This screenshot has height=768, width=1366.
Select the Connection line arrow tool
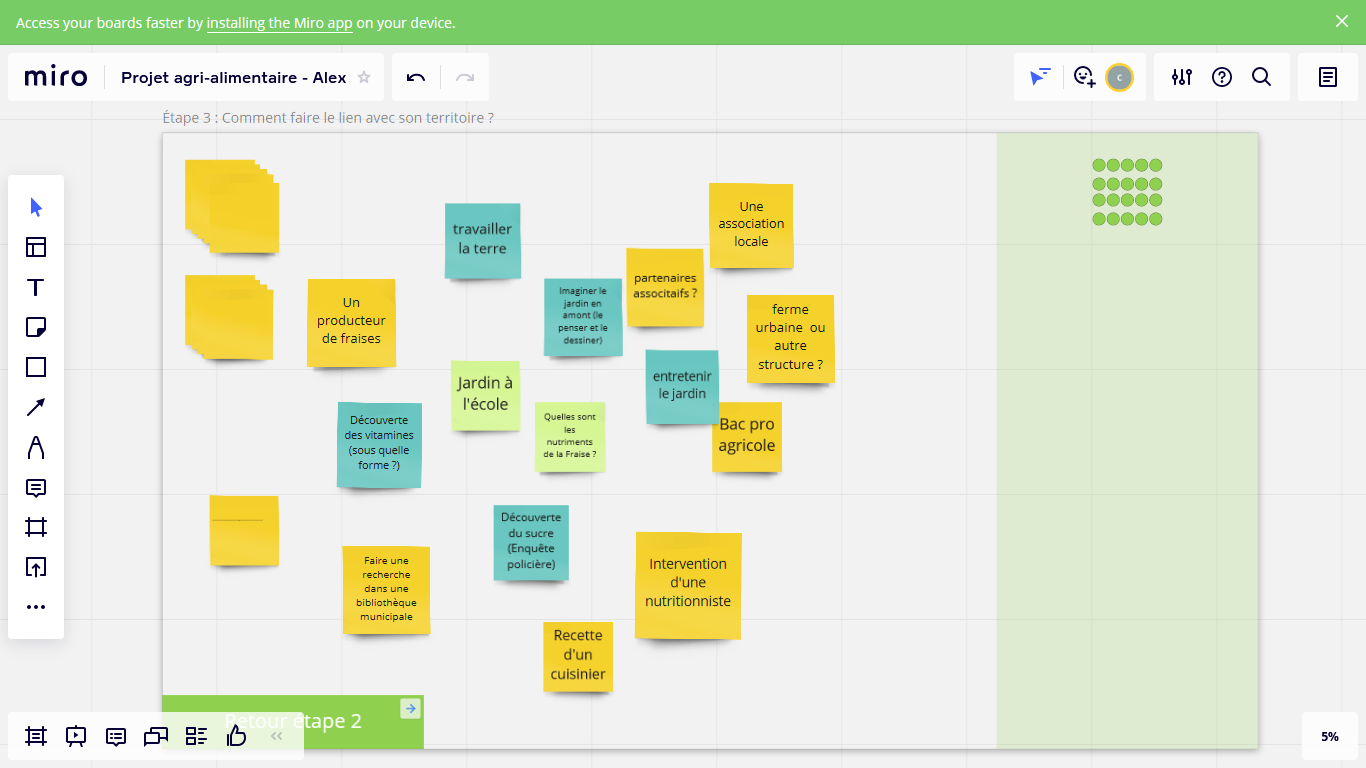36,407
